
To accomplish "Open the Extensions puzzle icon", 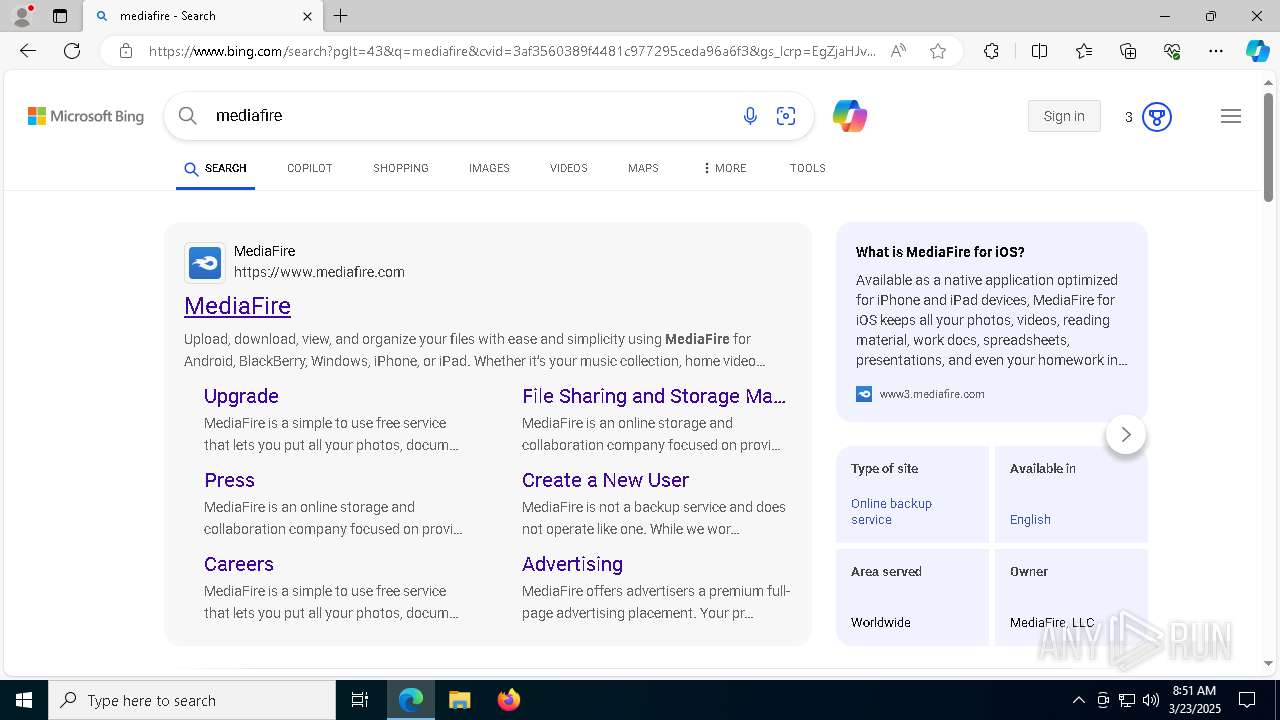I will tap(991, 51).
